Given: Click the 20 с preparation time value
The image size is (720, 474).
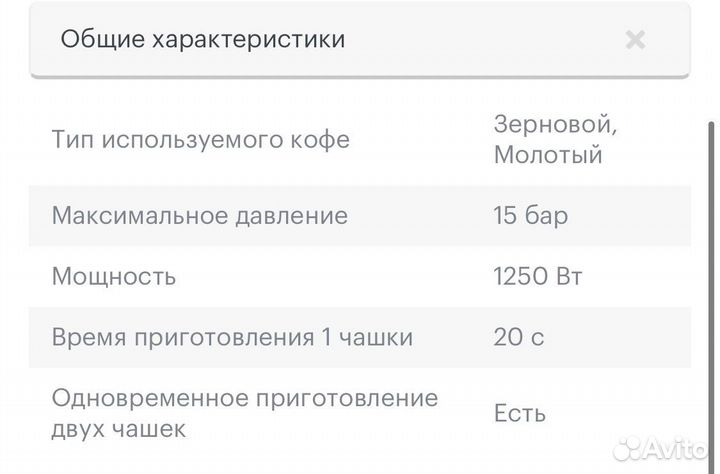Looking at the screenshot, I should click(519, 338).
